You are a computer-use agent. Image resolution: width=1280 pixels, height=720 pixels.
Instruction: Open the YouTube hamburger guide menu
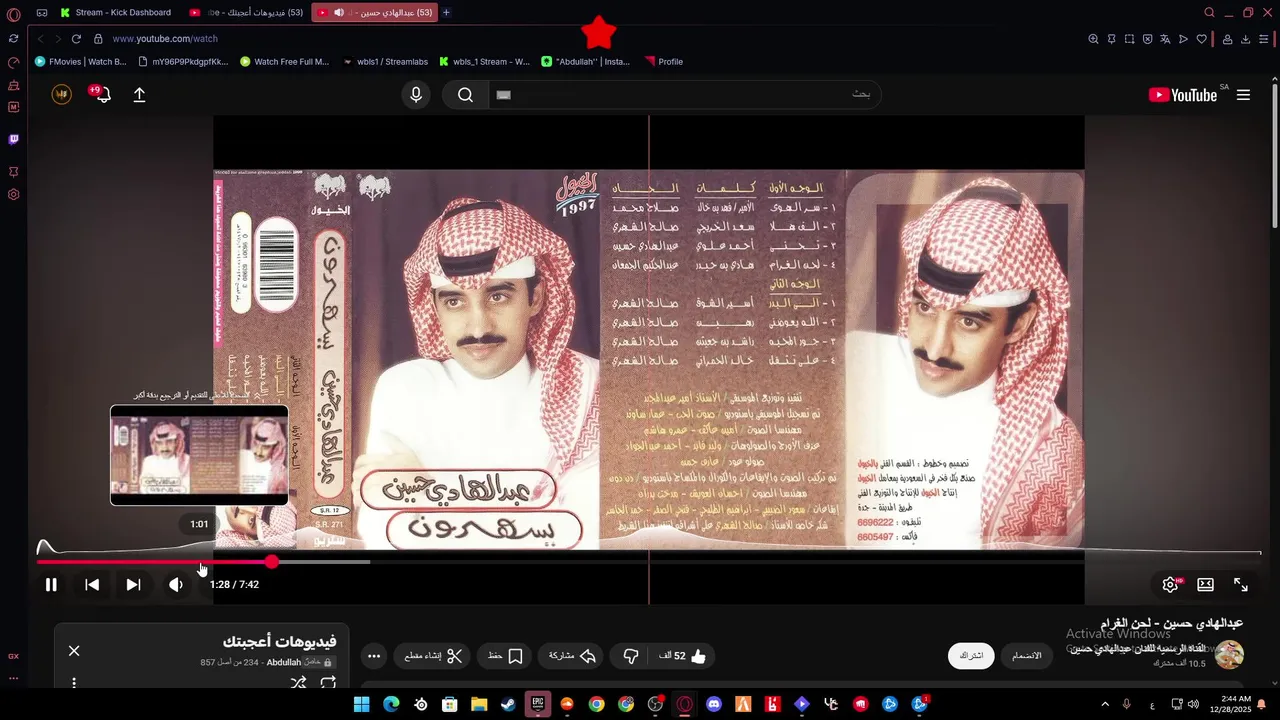(x=1243, y=95)
